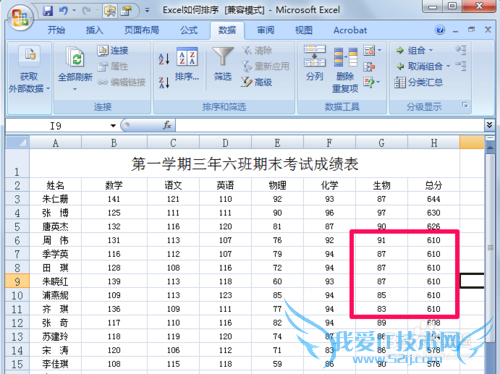
Task: Select the 数据 tab
Action: [x=227, y=30]
